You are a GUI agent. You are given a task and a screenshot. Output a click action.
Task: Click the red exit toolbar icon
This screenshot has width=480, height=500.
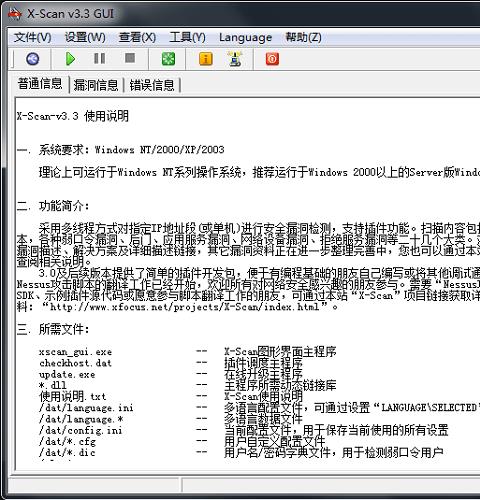tap(272, 59)
